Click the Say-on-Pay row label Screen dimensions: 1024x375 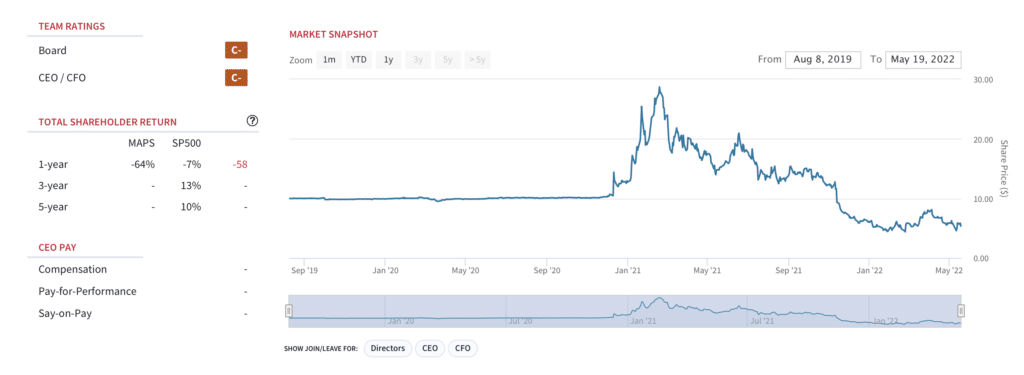[65, 314]
